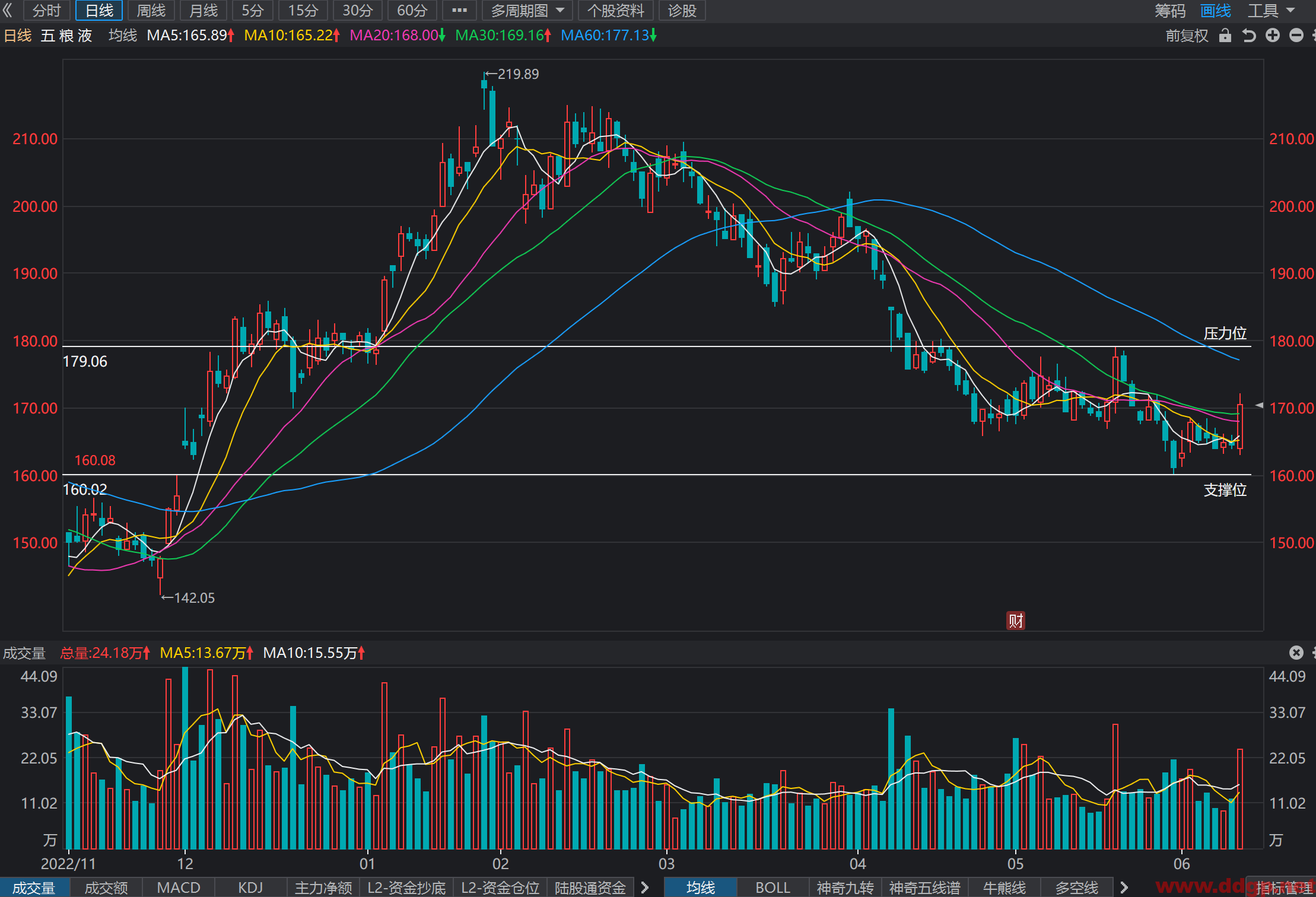Viewport: 1316px width, 897px height.
Task: Open the 多周期图 dropdown
Action: click(x=527, y=10)
